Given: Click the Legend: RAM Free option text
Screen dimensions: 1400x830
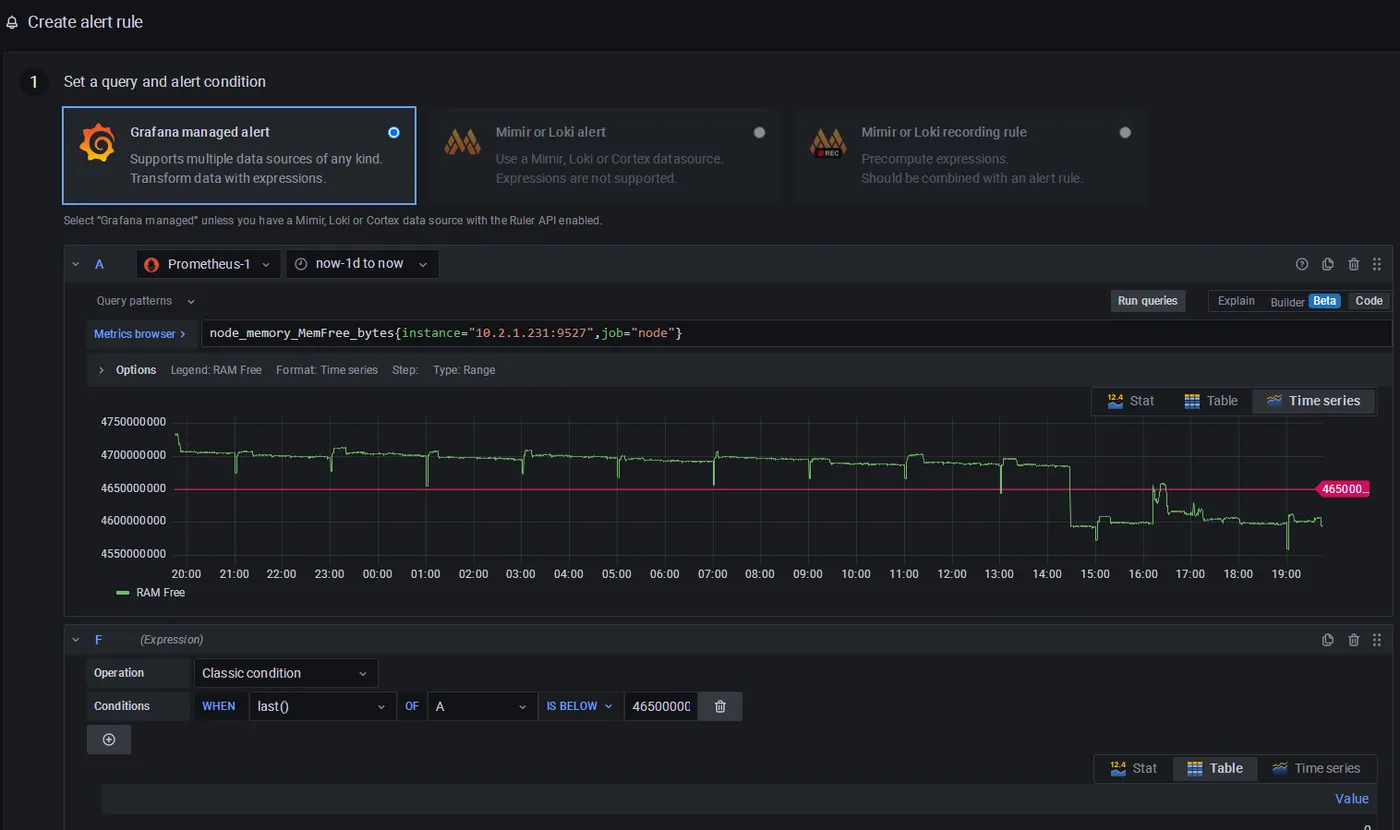Looking at the screenshot, I should (x=216, y=370).
